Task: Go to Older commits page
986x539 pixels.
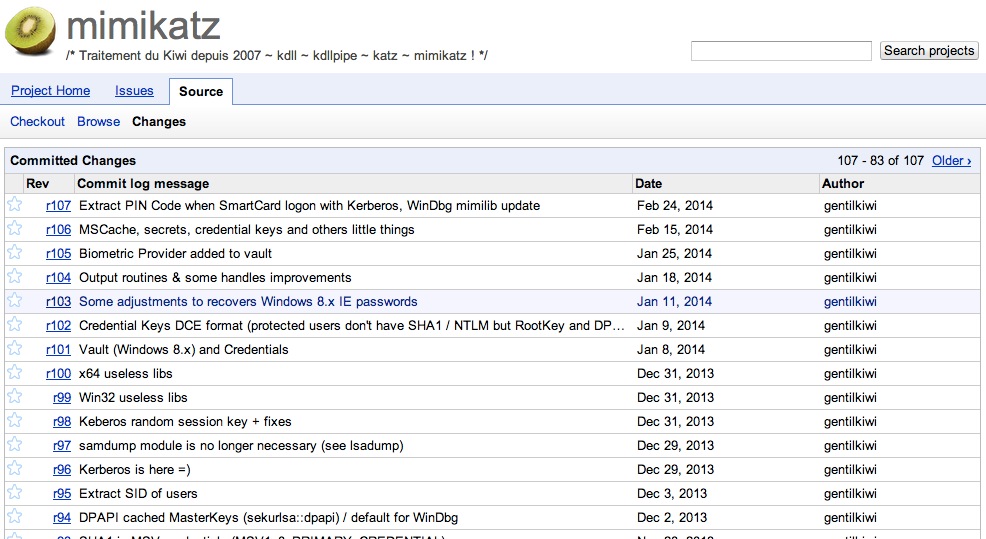Action: [951, 160]
